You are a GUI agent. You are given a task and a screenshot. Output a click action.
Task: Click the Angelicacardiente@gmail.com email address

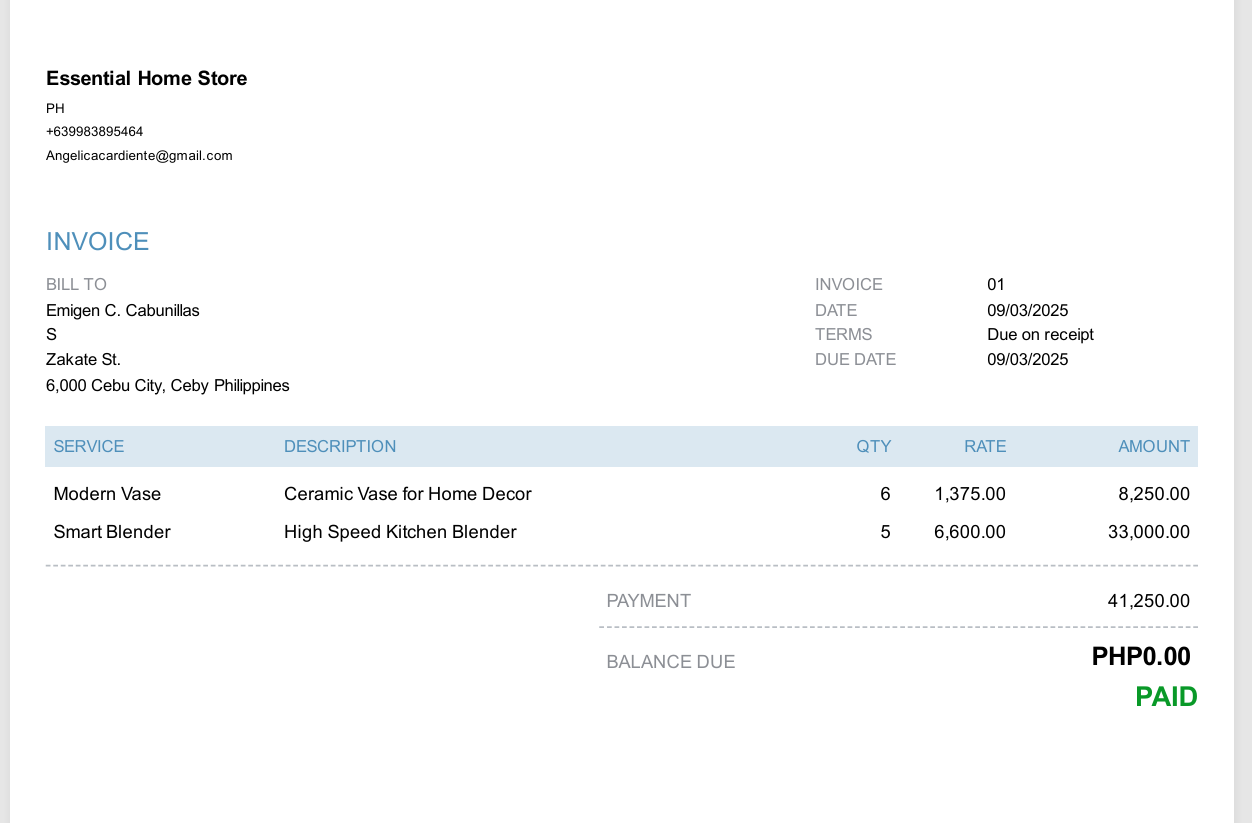pos(139,156)
